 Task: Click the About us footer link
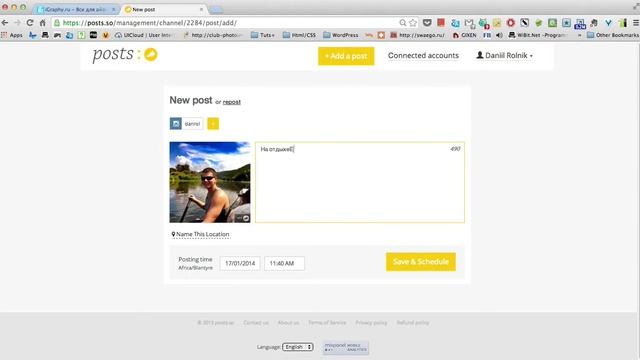point(288,323)
